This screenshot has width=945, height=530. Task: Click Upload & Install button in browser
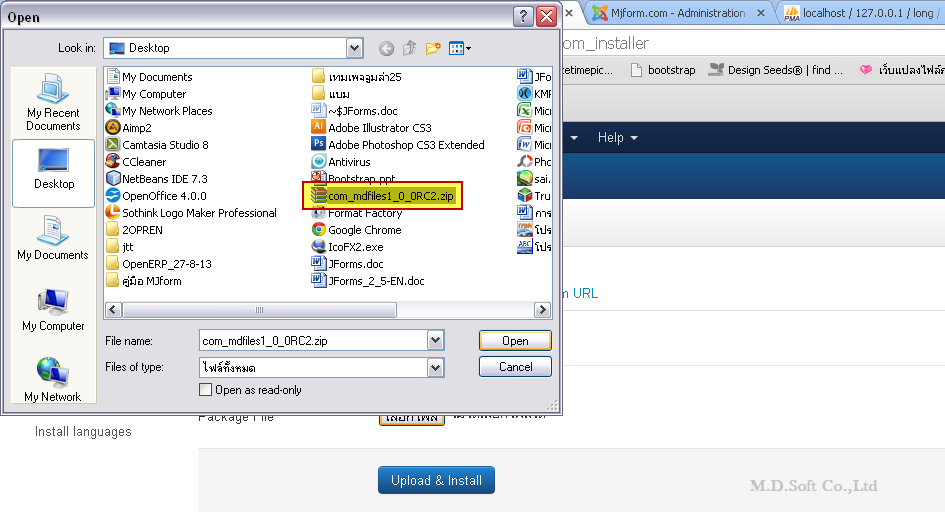(436, 480)
